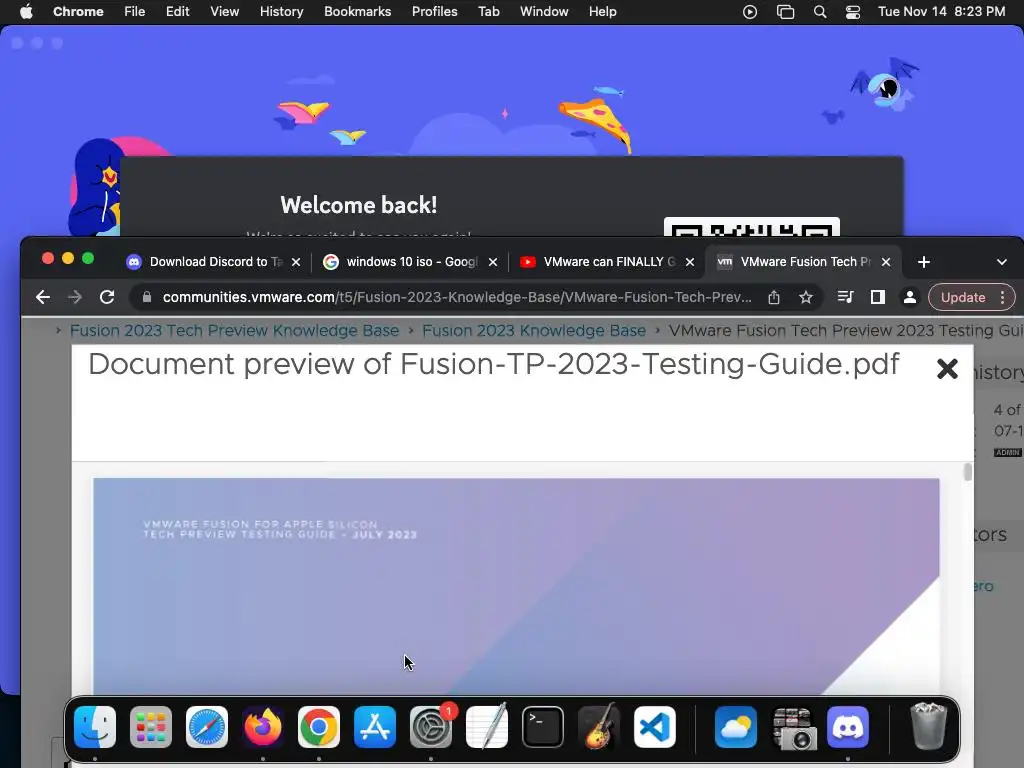Open the Chrome app menu
The width and height of the screenshot is (1024, 768).
tap(78, 12)
